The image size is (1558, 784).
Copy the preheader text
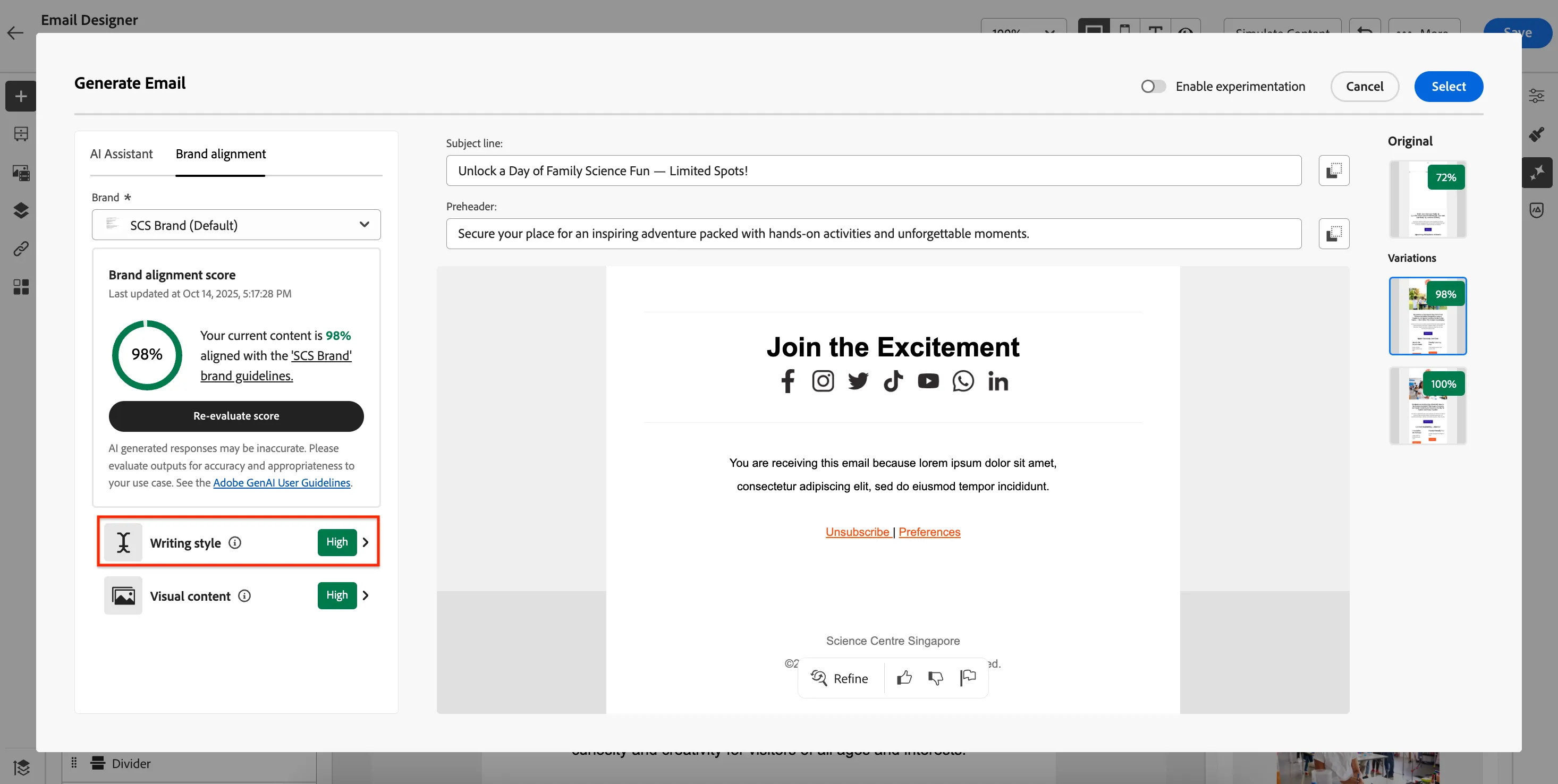(x=1334, y=233)
